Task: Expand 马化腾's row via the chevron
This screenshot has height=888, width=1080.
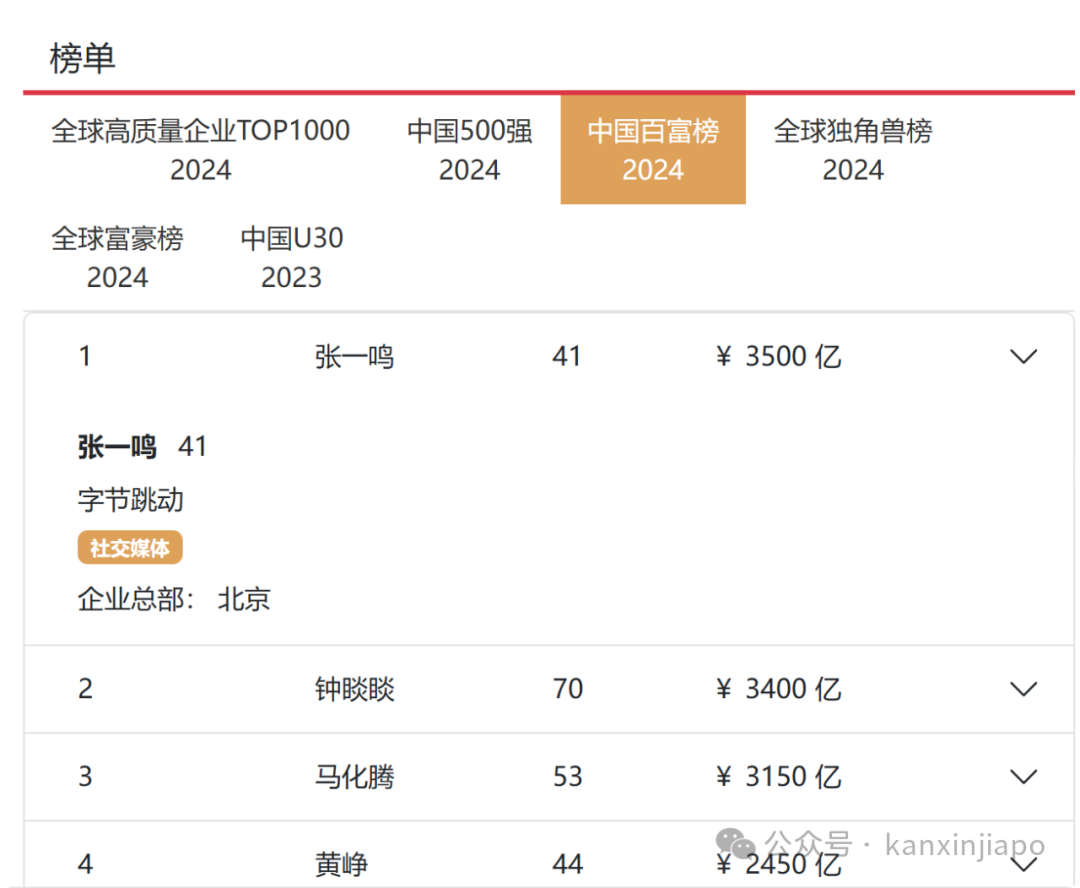Action: pyautogui.click(x=1023, y=776)
